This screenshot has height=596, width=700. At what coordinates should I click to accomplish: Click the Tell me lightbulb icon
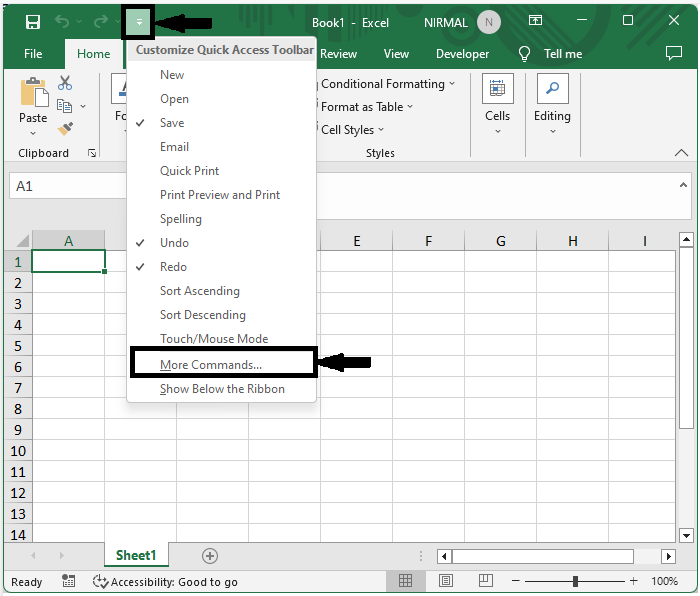point(524,54)
